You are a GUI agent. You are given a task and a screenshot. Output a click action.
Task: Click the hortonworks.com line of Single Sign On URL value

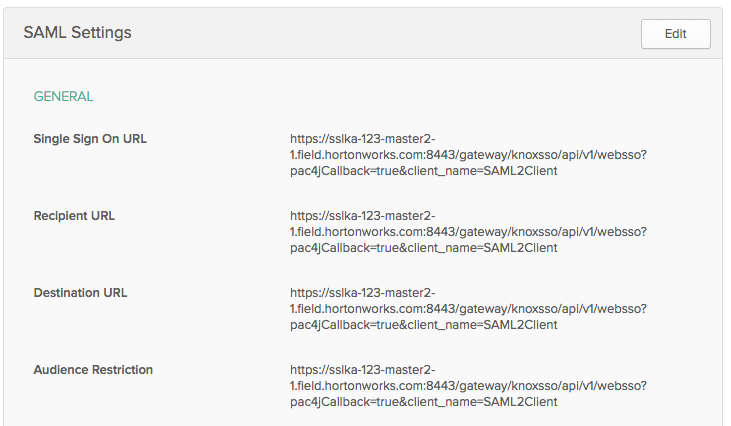coord(468,155)
